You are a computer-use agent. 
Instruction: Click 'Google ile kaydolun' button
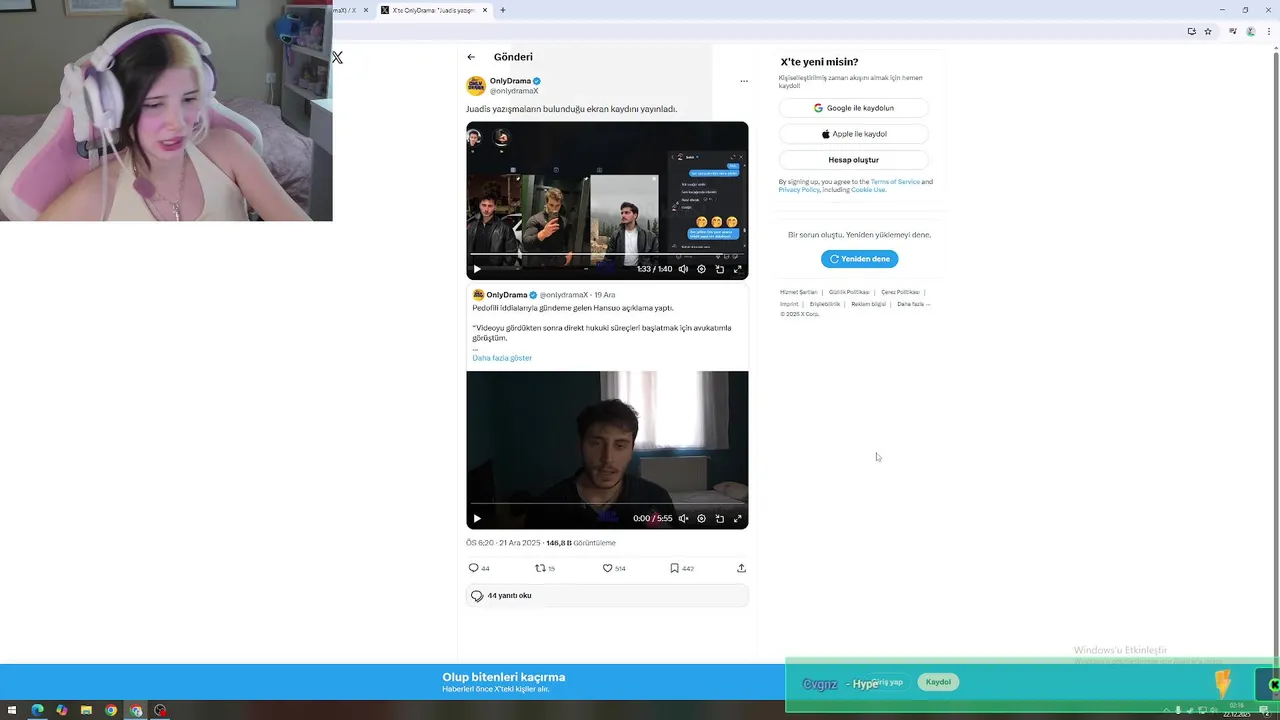(853, 108)
